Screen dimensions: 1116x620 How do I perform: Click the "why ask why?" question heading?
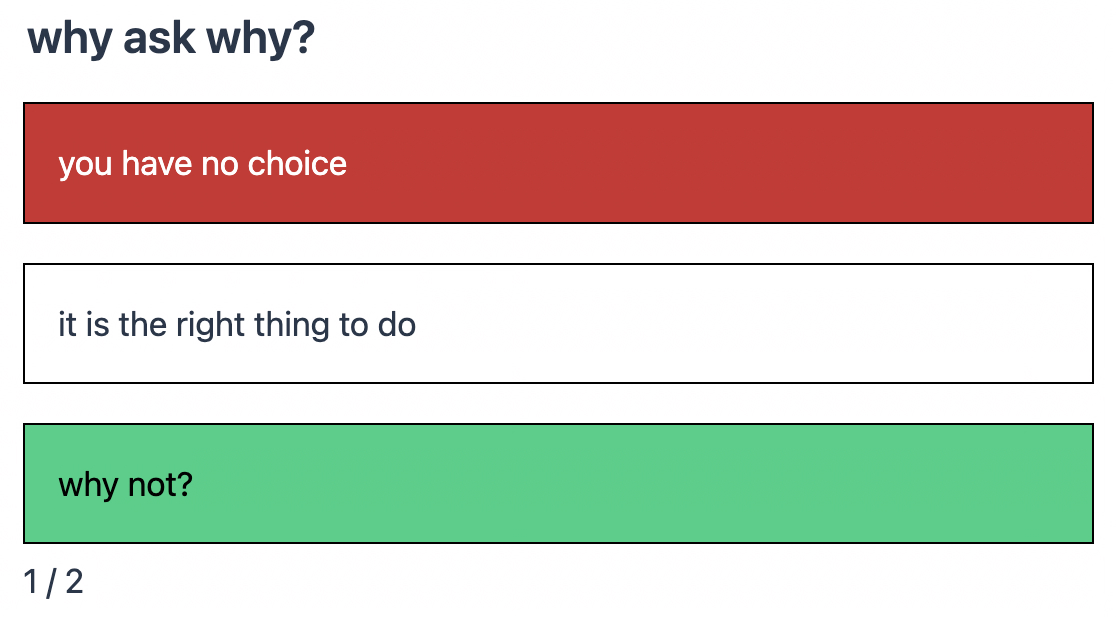(171, 39)
